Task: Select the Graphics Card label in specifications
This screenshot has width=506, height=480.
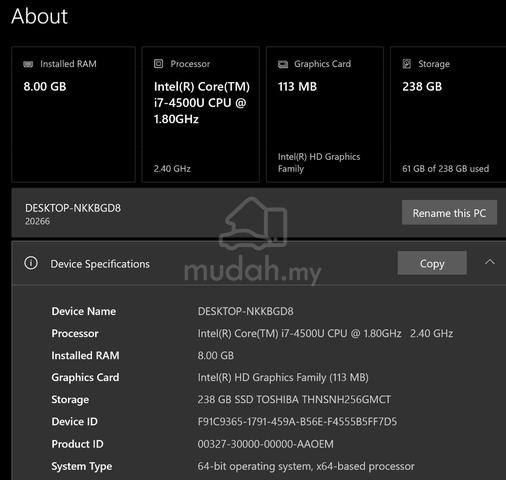Action: [85, 377]
